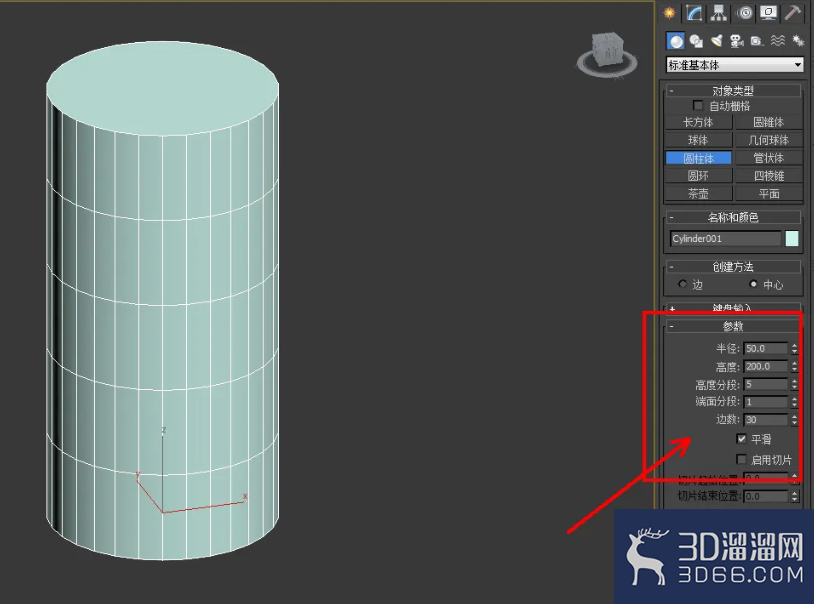814x604 pixels.
Task: Select the Geometry category sphere icon
Action: (x=675, y=41)
